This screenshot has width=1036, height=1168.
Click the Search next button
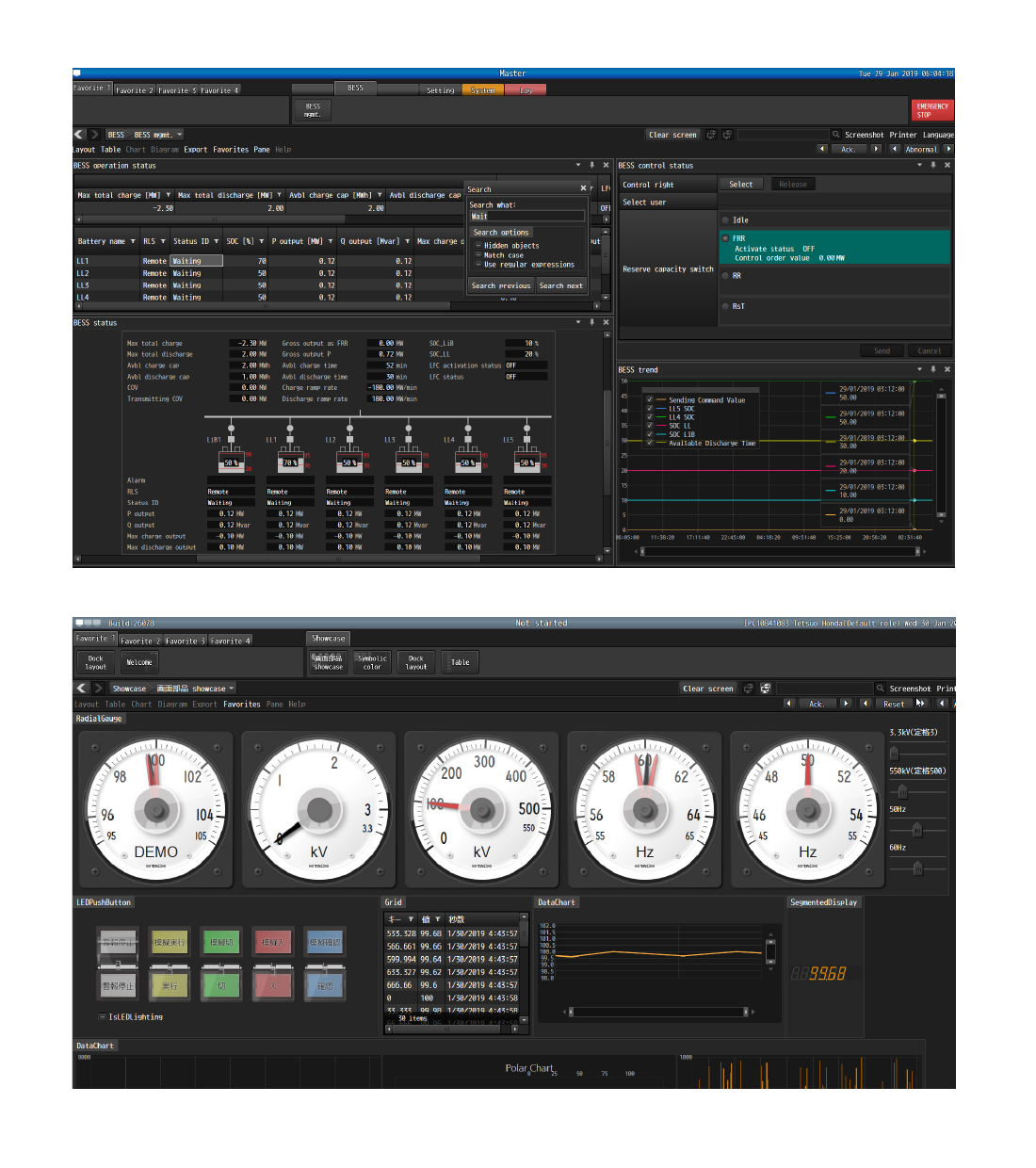[561, 285]
